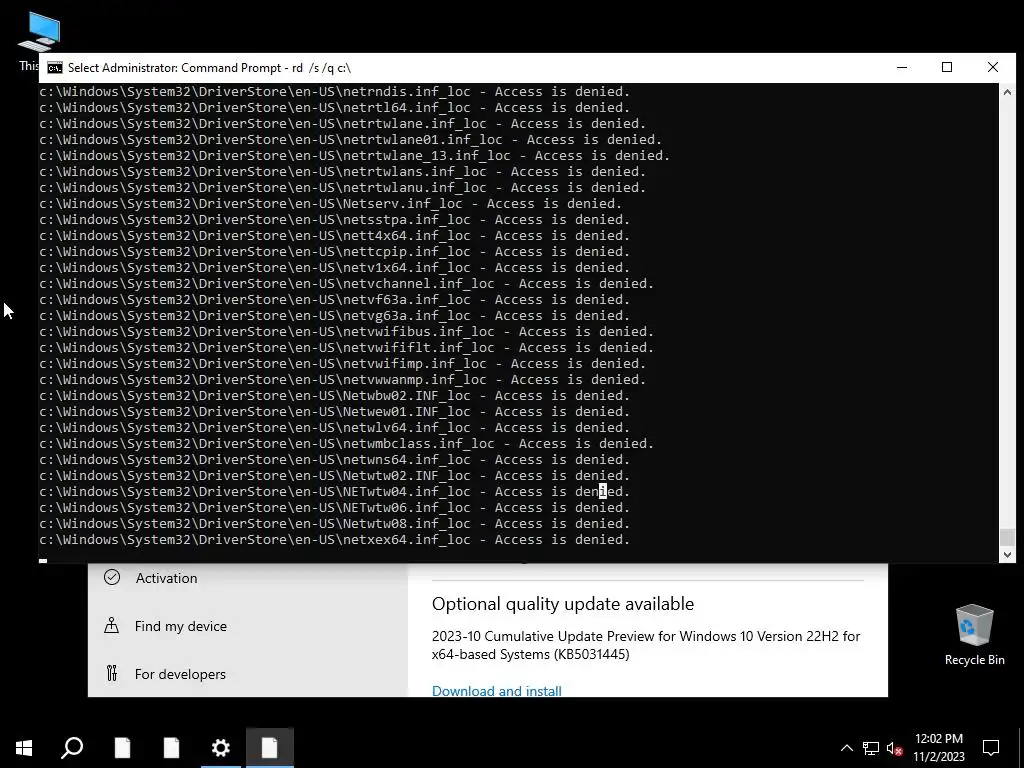The width and height of the screenshot is (1024, 768).
Task: Click the netrtl64.inf_loc console line
Action: [x=334, y=108]
